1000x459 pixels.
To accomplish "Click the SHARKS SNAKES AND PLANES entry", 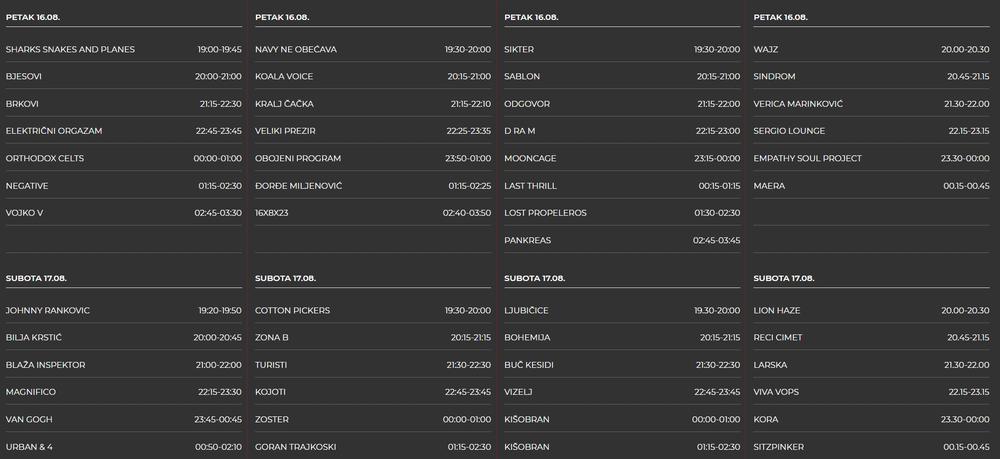I will 70,49.
